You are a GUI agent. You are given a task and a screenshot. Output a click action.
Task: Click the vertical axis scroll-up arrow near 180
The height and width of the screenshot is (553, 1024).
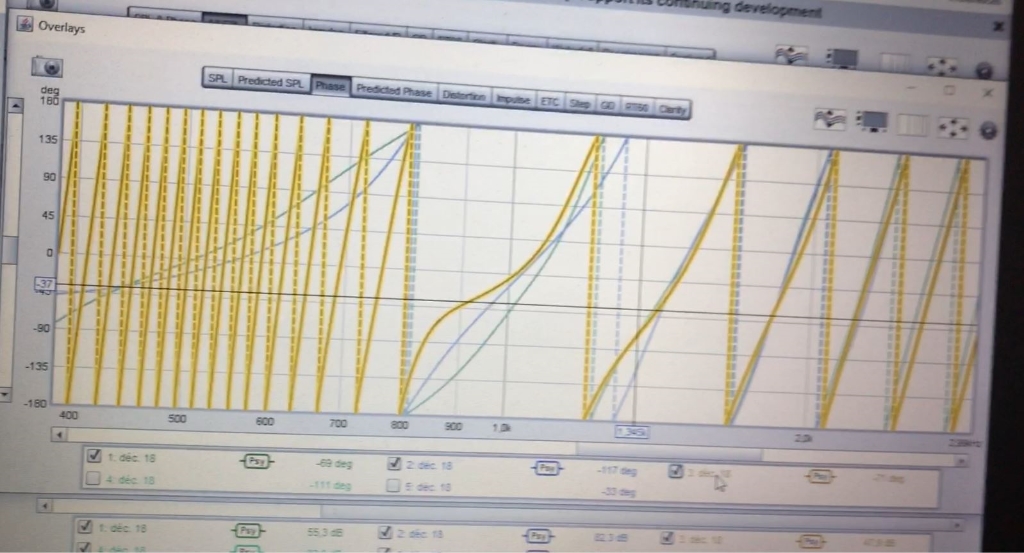[x=15, y=105]
